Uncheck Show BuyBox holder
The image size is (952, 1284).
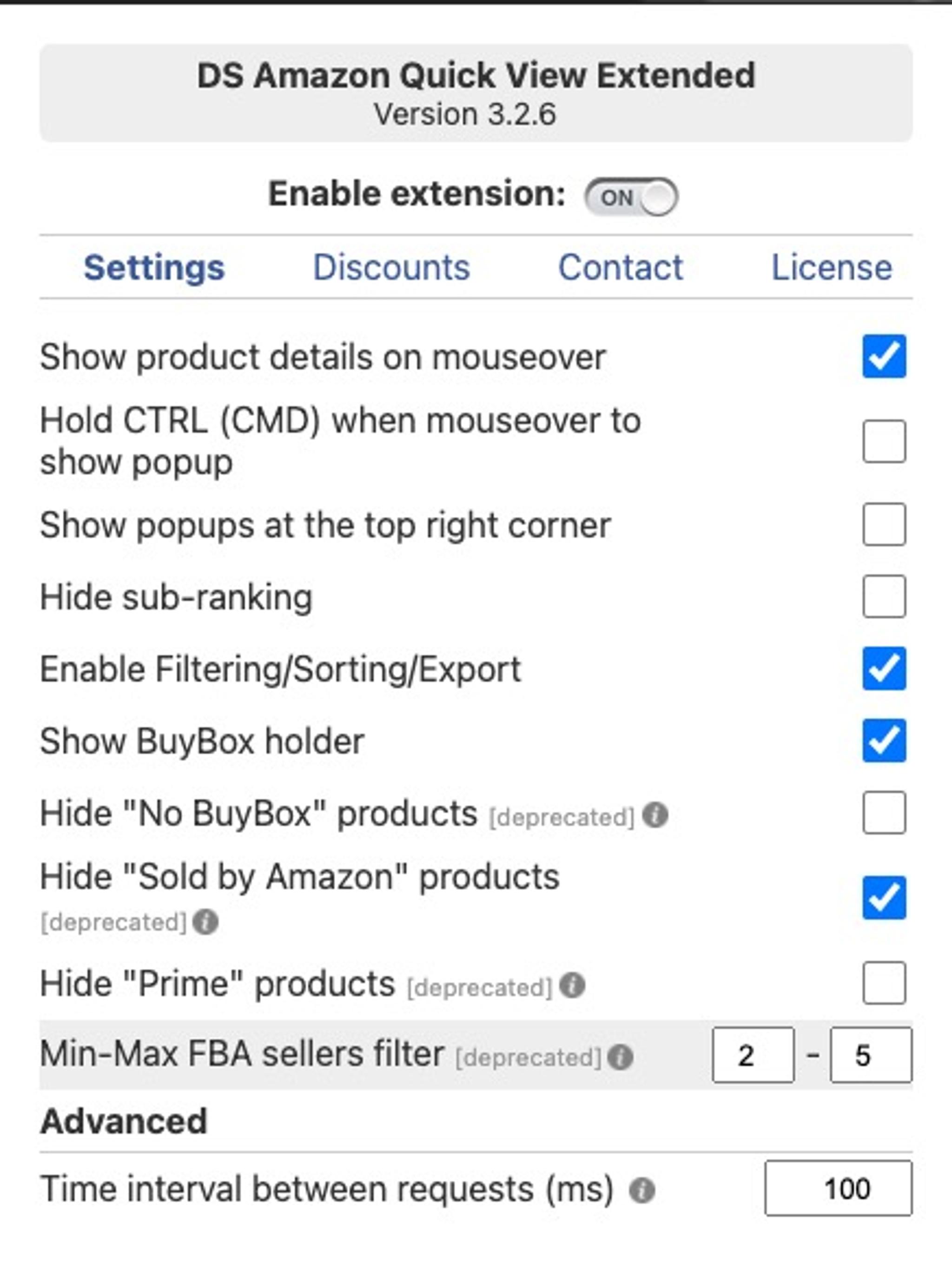[x=886, y=740]
